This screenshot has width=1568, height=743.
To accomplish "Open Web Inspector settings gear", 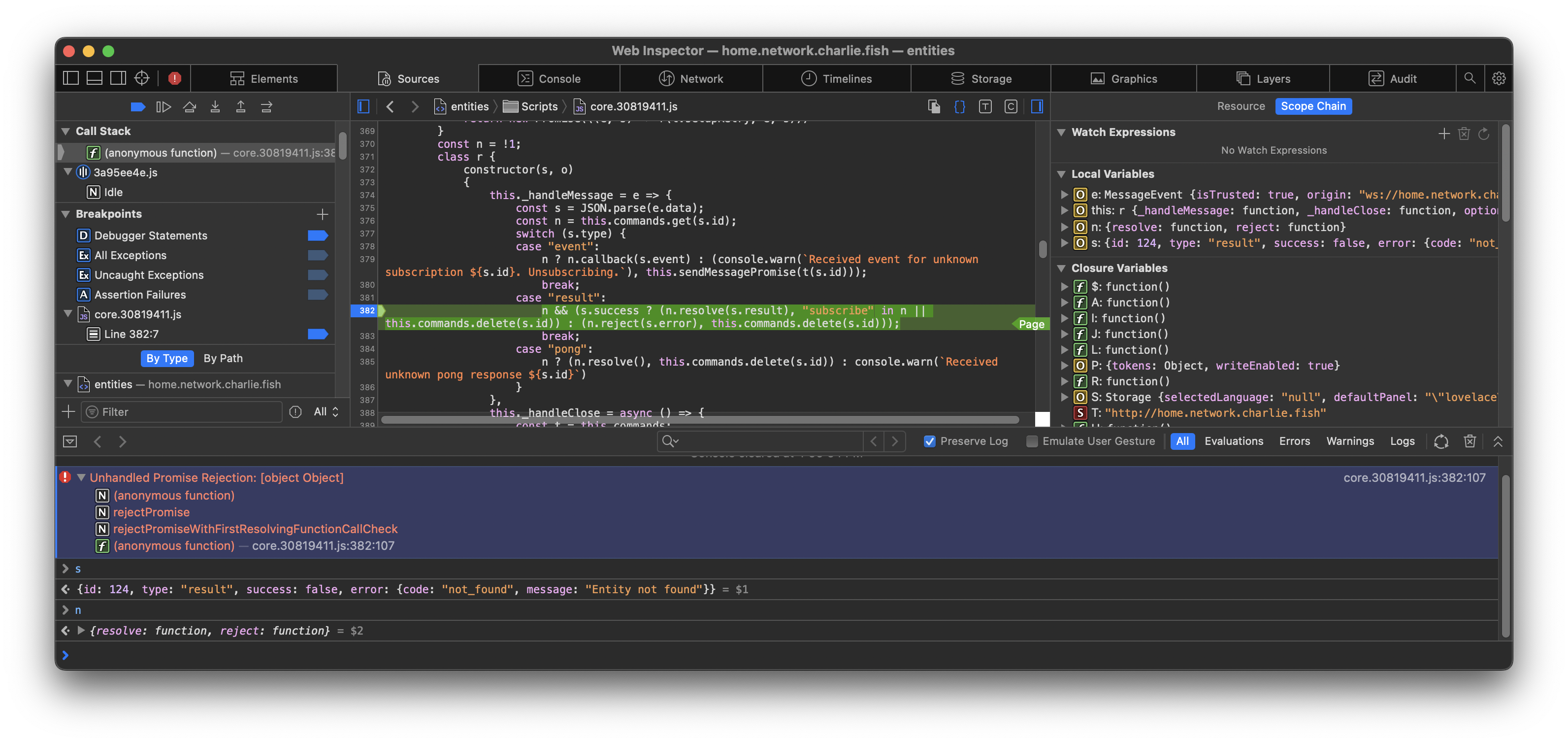I will [1499, 78].
